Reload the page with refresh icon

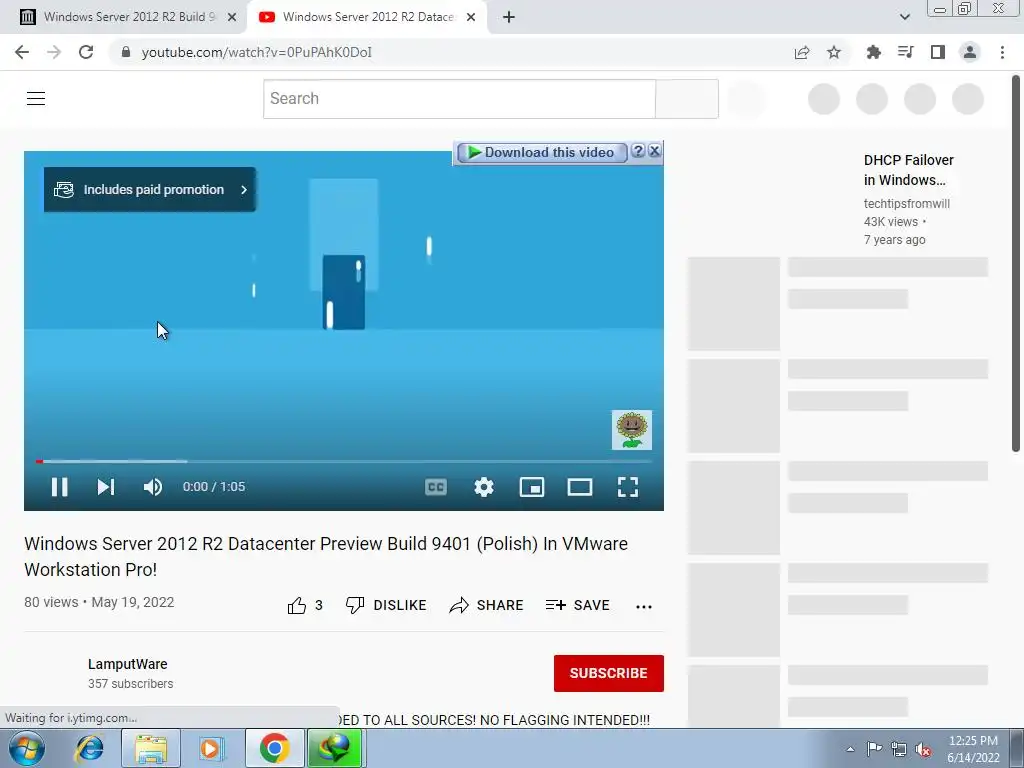point(86,52)
